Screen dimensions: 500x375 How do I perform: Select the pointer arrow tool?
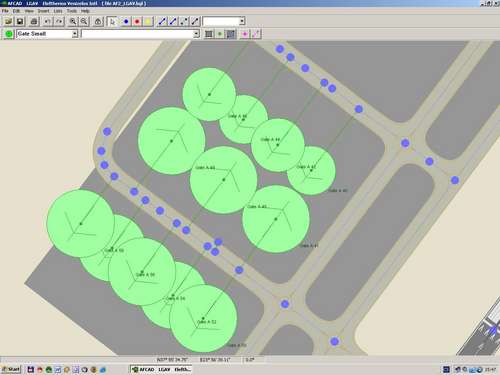pyautogui.click(x=112, y=21)
